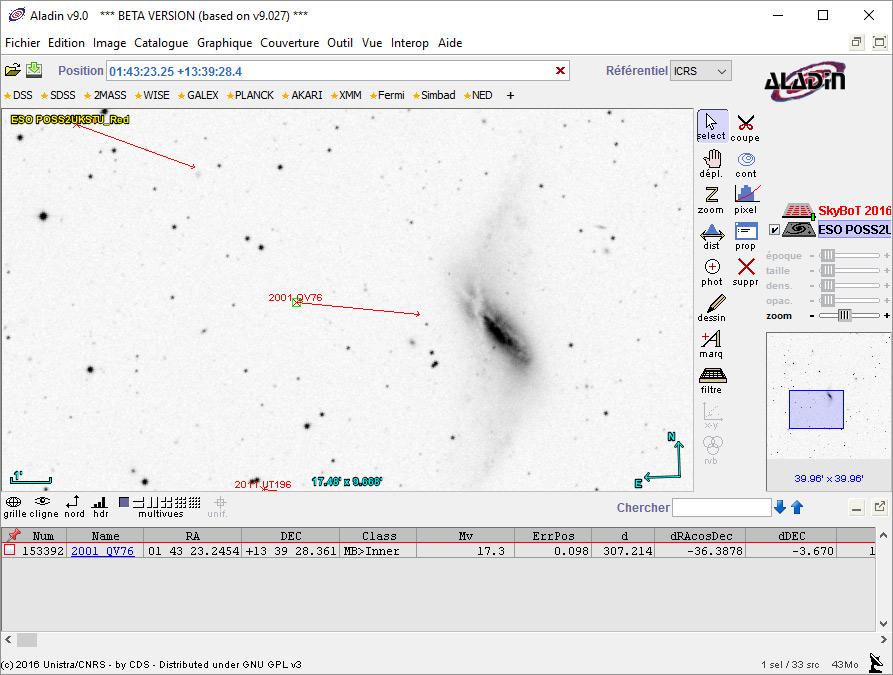Toggle the grille coordinate grid
The height and width of the screenshot is (675, 893).
click(14, 506)
